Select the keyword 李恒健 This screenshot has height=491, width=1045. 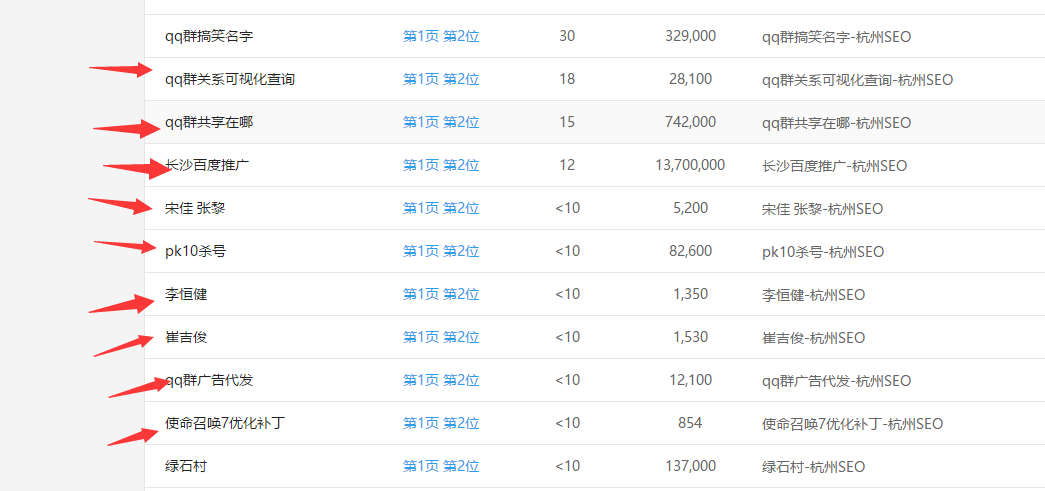click(186, 295)
